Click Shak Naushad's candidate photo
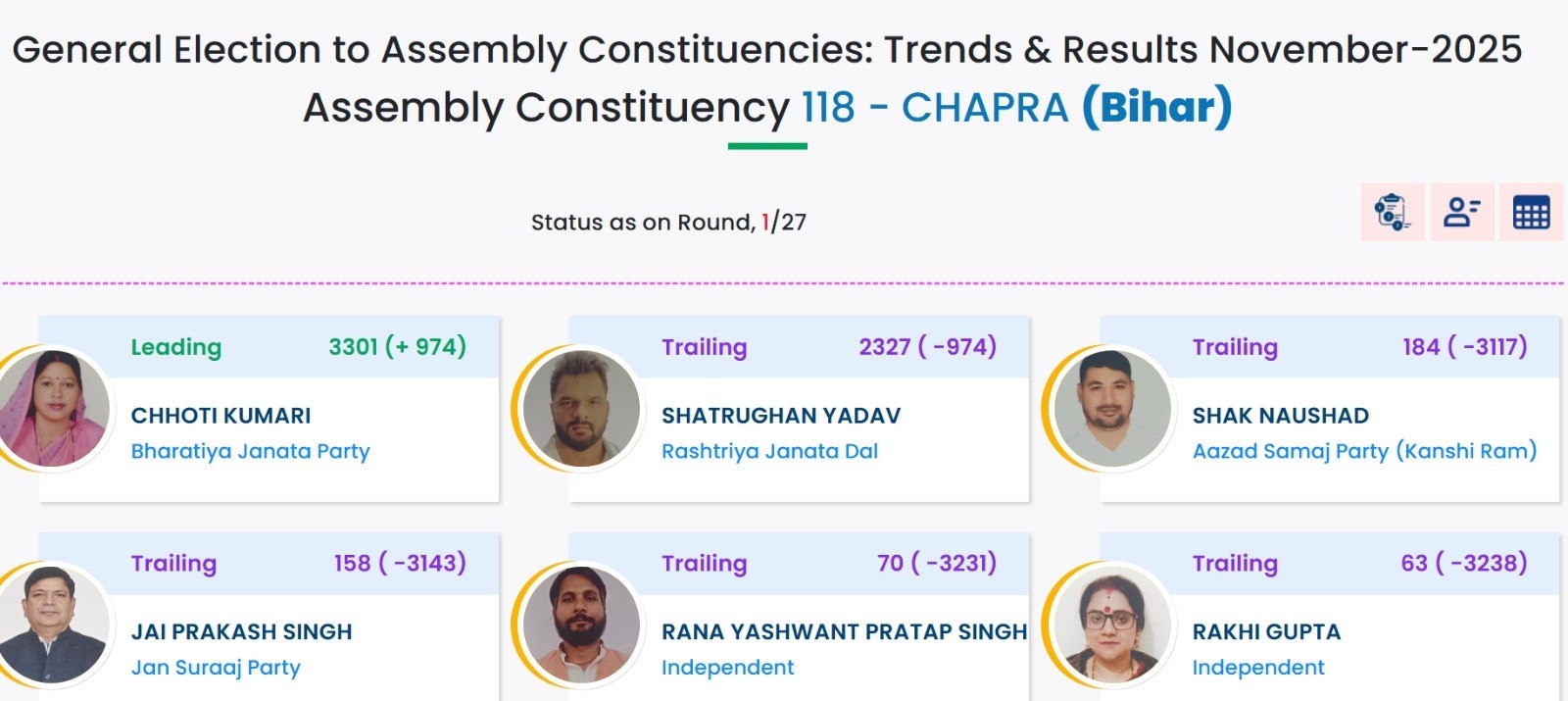The image size is (1568, 701). tap(1112, 408)
